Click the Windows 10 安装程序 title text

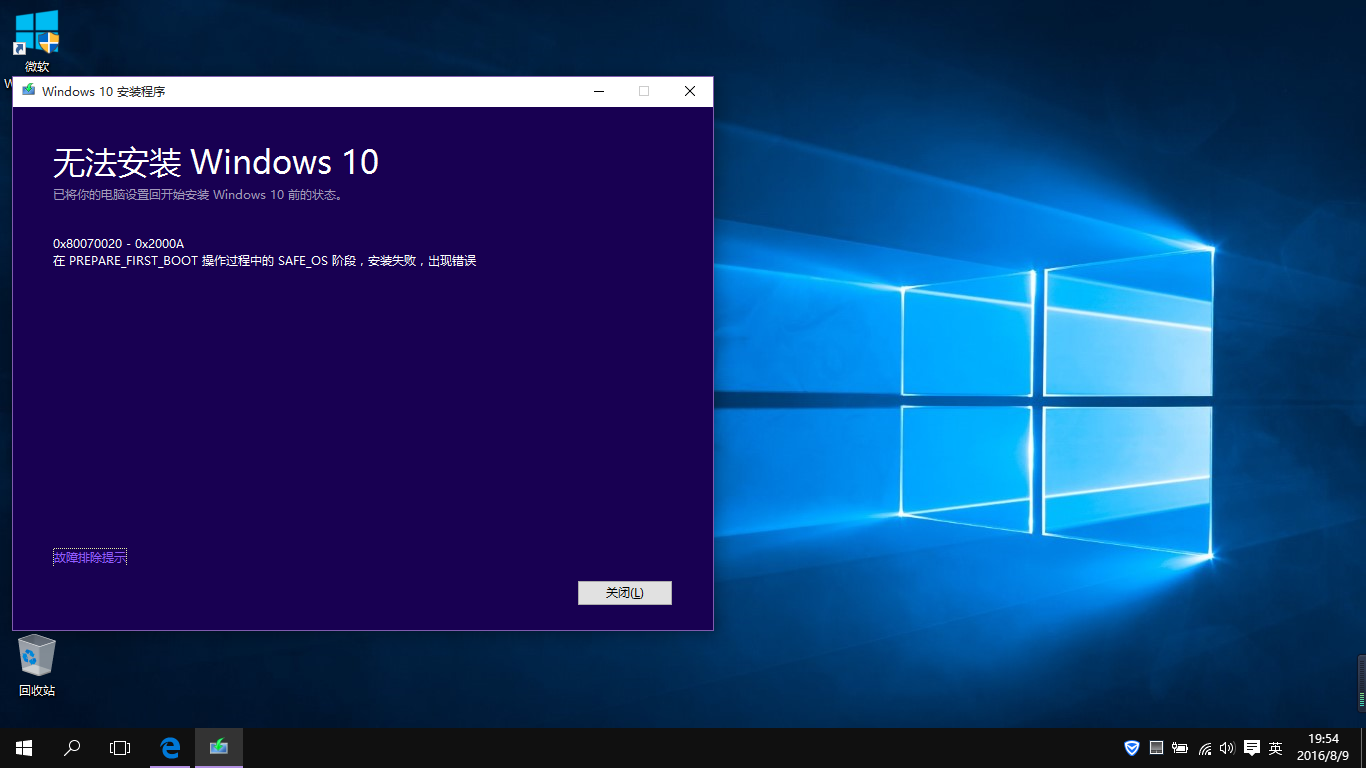[x=104, y=91]
